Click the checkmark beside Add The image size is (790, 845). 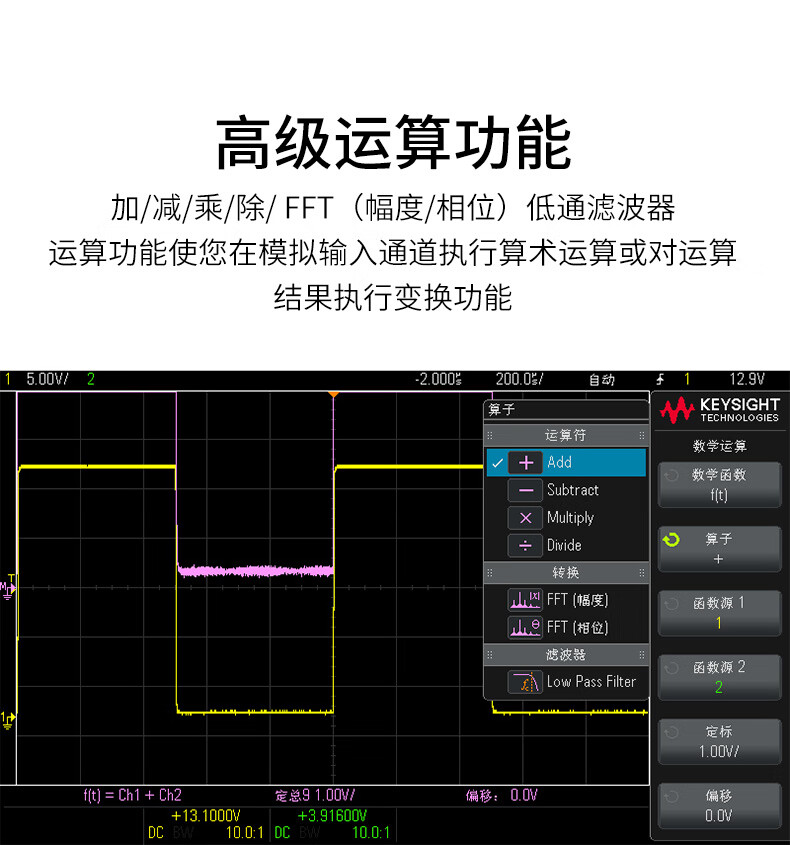(x=497, y=462)
